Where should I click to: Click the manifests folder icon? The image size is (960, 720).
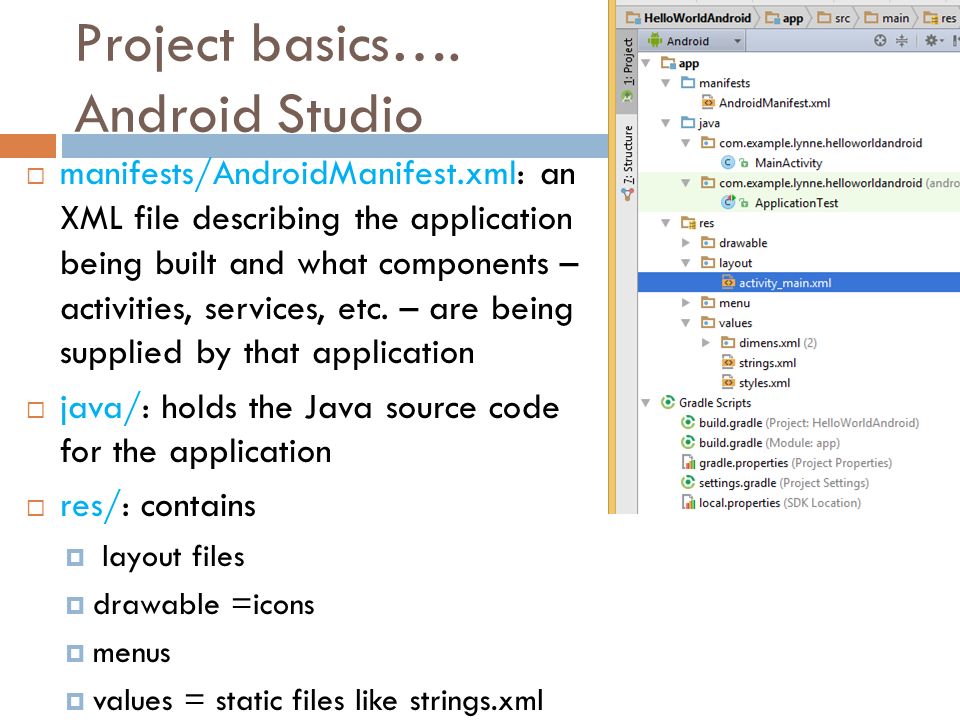(x=688, y=83)
